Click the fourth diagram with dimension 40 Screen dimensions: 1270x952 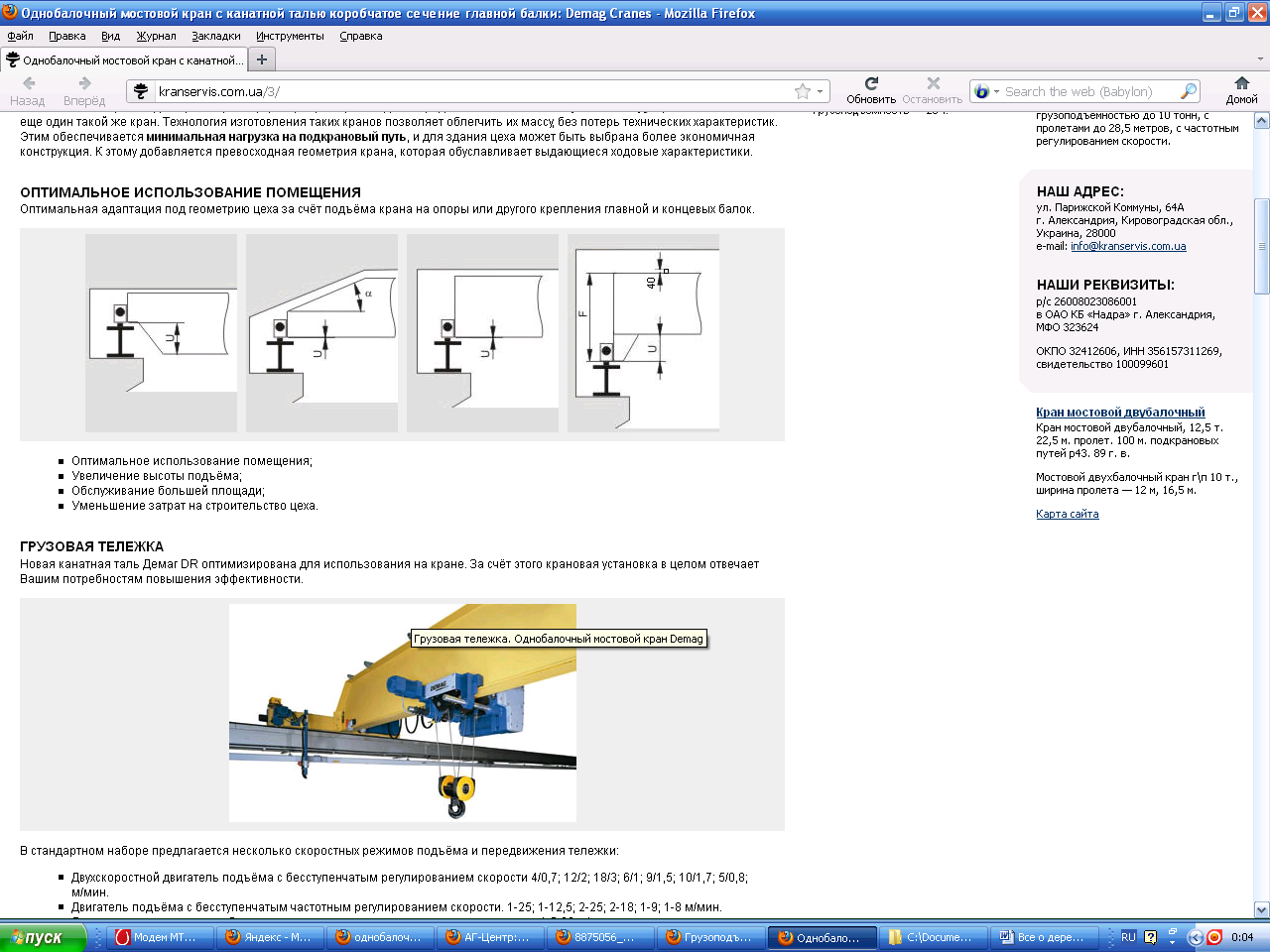[x=643, y=333]
